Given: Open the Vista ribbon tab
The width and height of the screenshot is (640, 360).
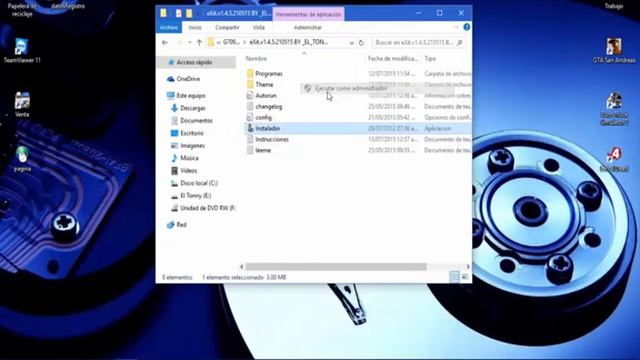Looking at the screenshot, I should tap(258, 27).
